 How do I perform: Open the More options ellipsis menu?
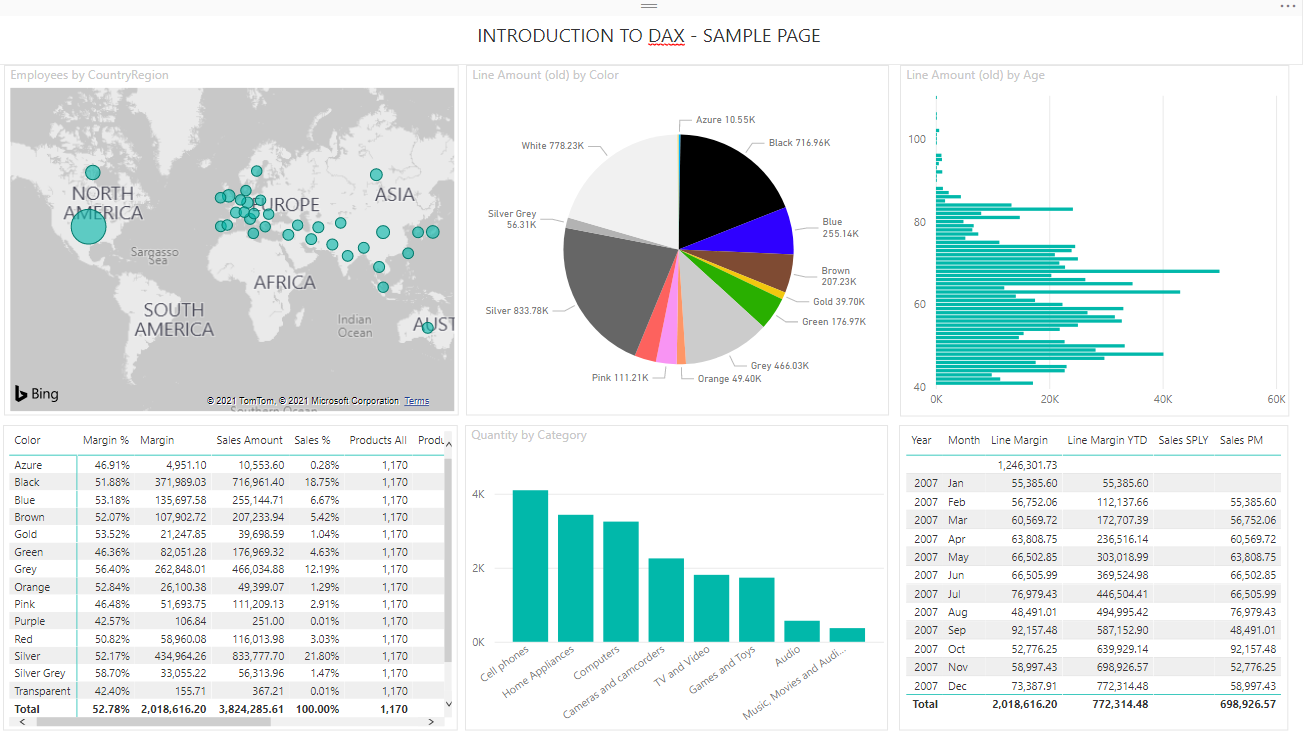pyautogui.click(x=1287, y=6)
